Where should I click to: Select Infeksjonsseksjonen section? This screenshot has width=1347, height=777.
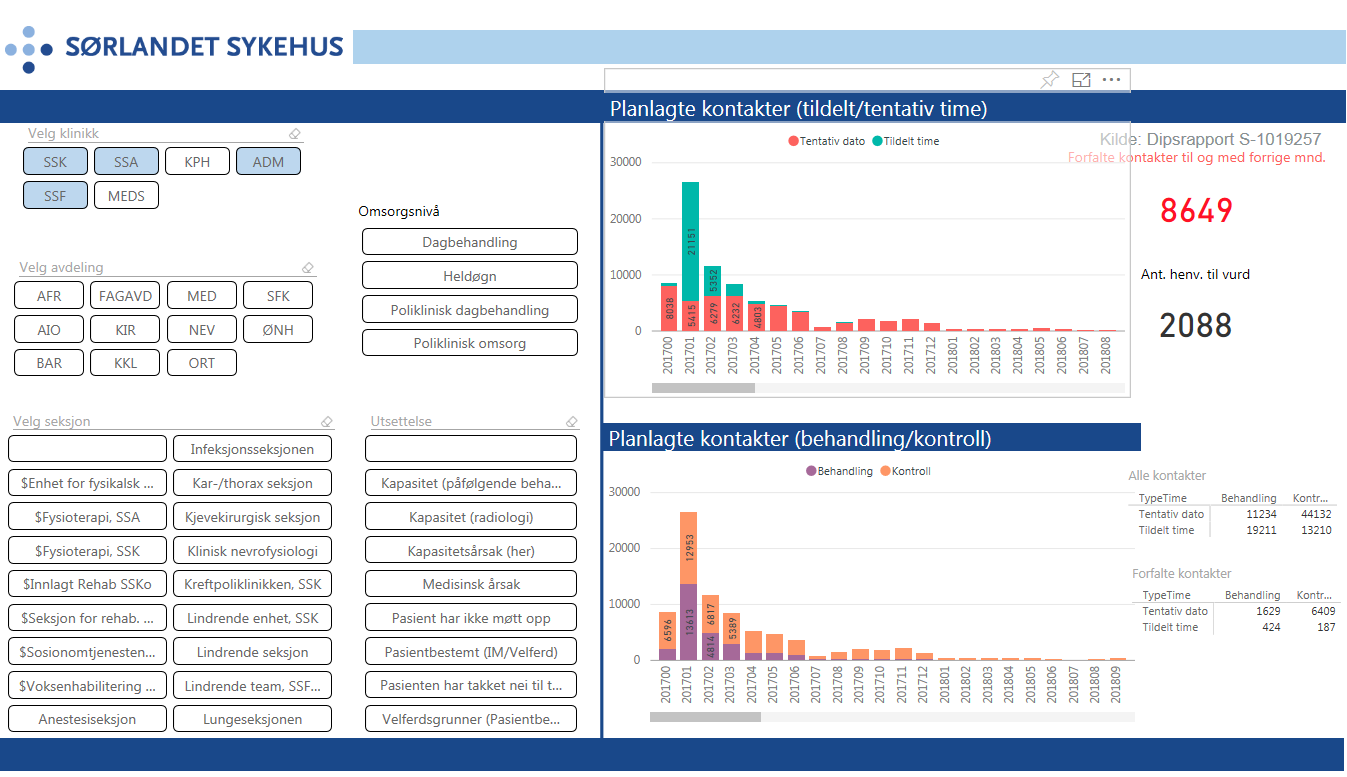(253, 449)
